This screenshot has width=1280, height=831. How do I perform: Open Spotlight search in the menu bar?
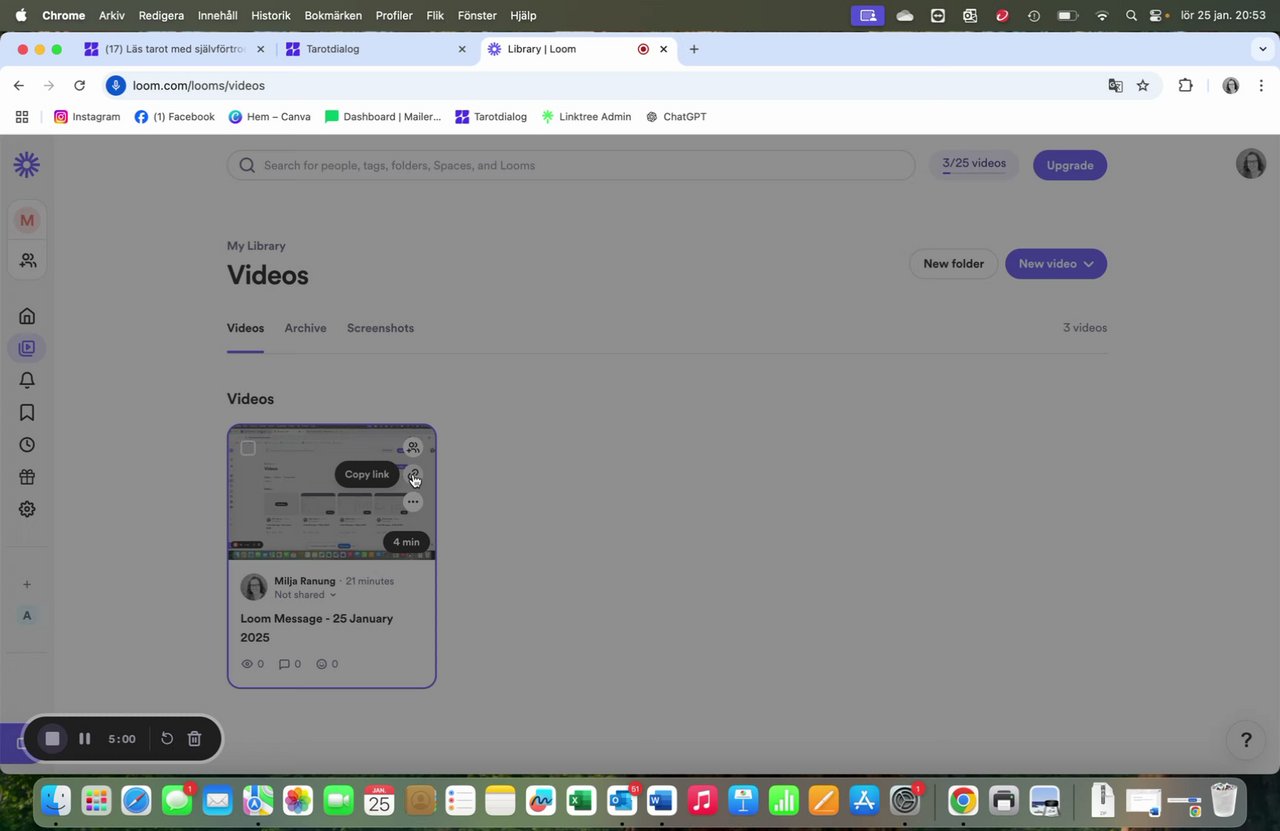tap(1131, 15)
